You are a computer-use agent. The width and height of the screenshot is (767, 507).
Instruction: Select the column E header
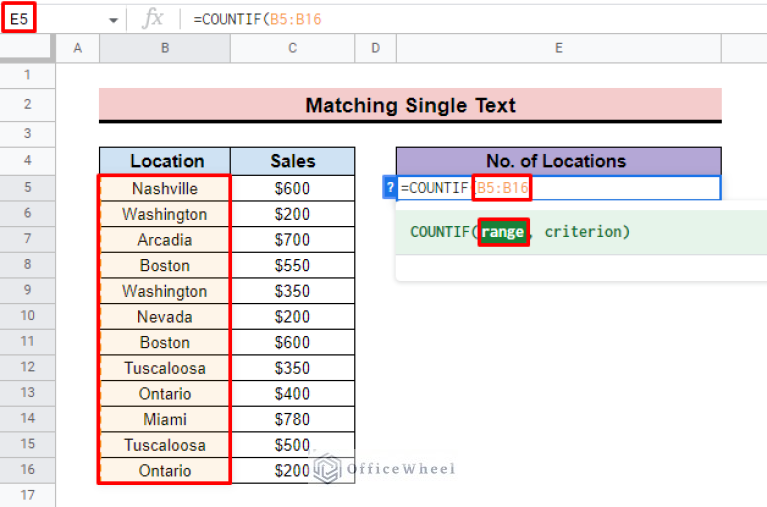pyautogui.click(x=557, y=48)
